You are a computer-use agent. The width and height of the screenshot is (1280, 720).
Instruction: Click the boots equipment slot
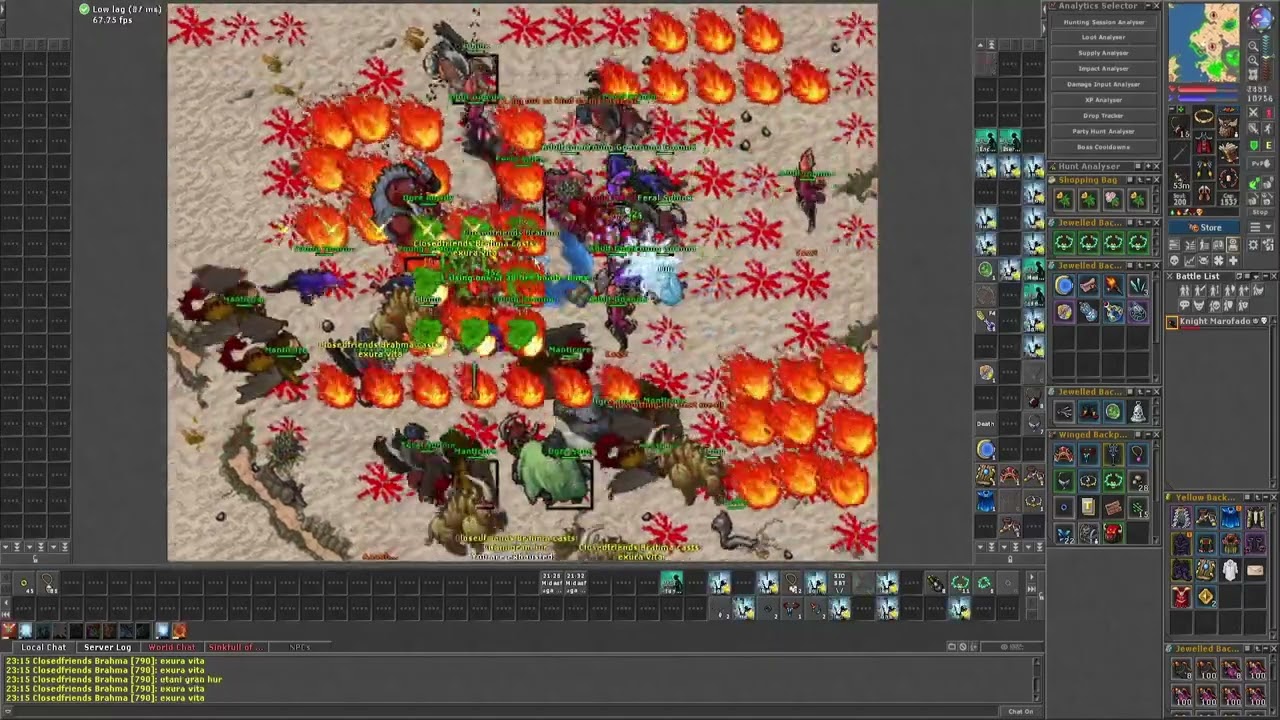coord(1203,193)
